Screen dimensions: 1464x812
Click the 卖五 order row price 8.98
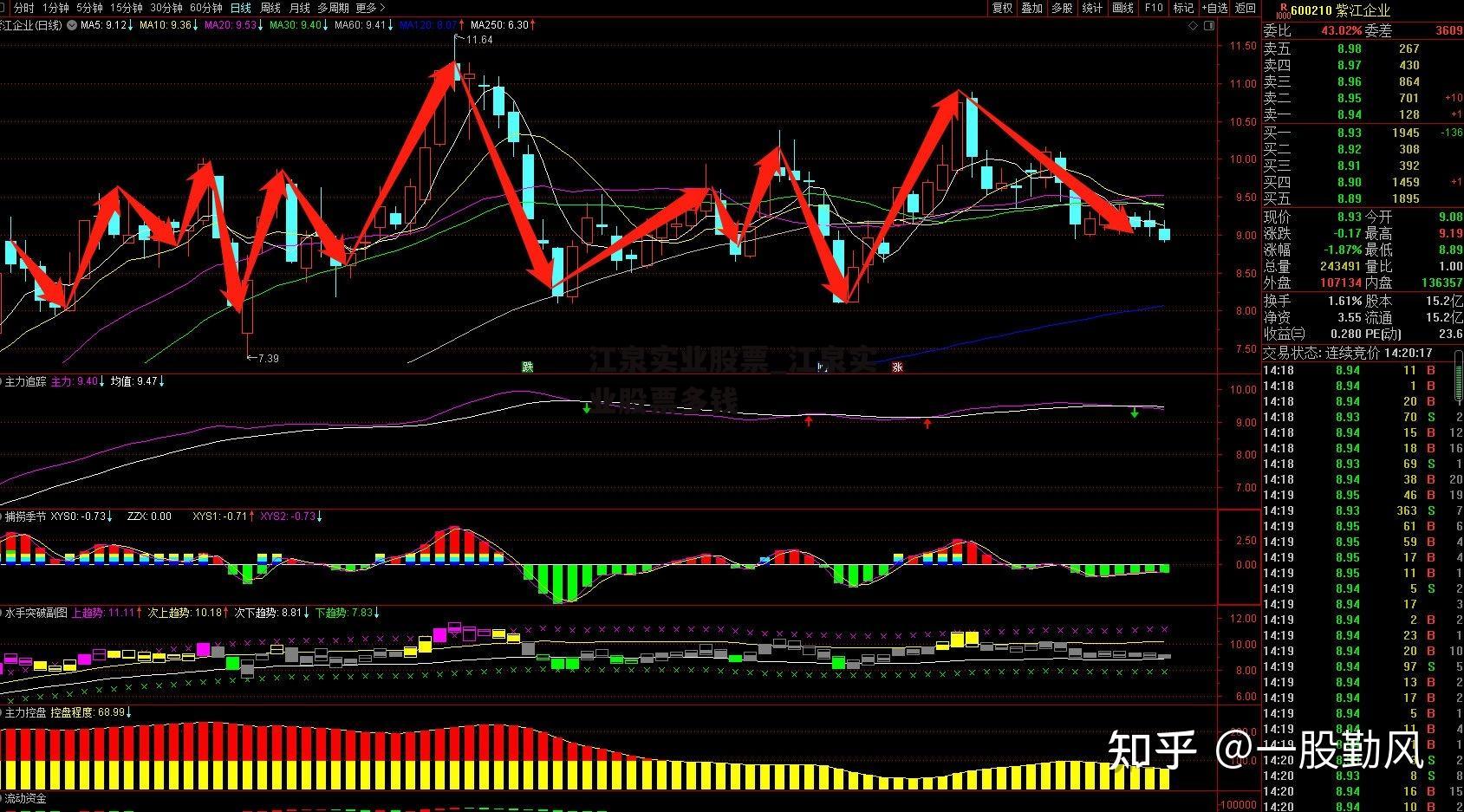coord(1349,49)
